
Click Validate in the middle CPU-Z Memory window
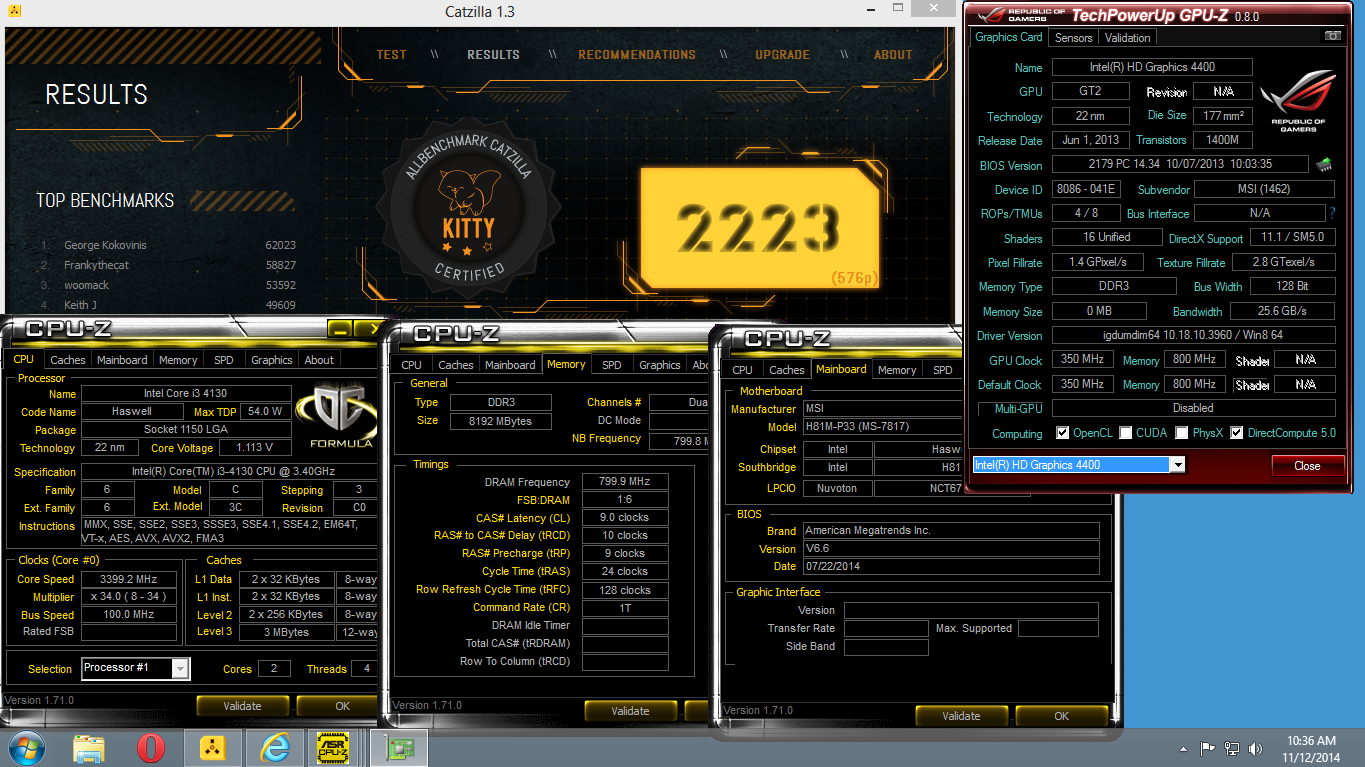click(630, 711)
